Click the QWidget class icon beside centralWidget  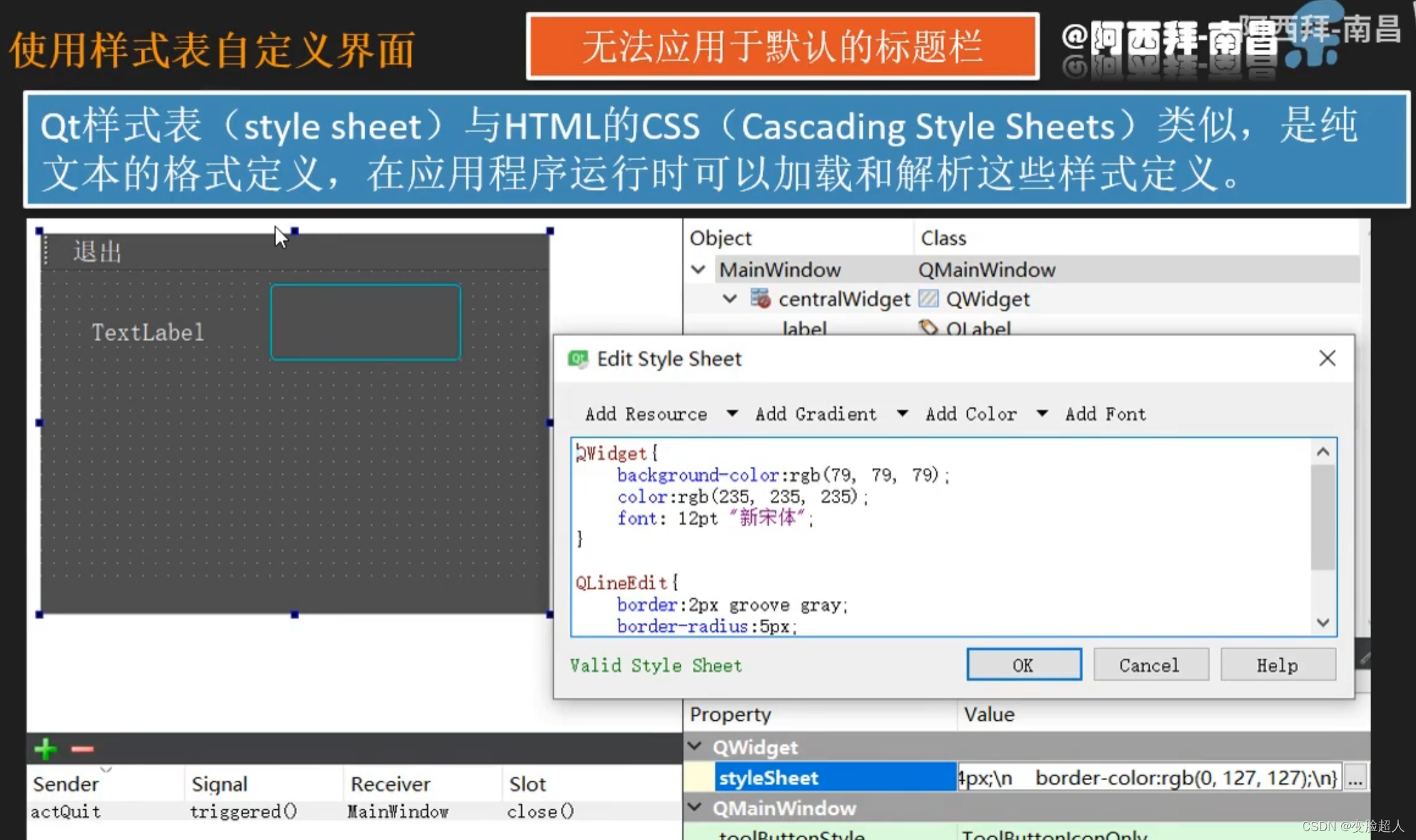[x=928, y=298]
